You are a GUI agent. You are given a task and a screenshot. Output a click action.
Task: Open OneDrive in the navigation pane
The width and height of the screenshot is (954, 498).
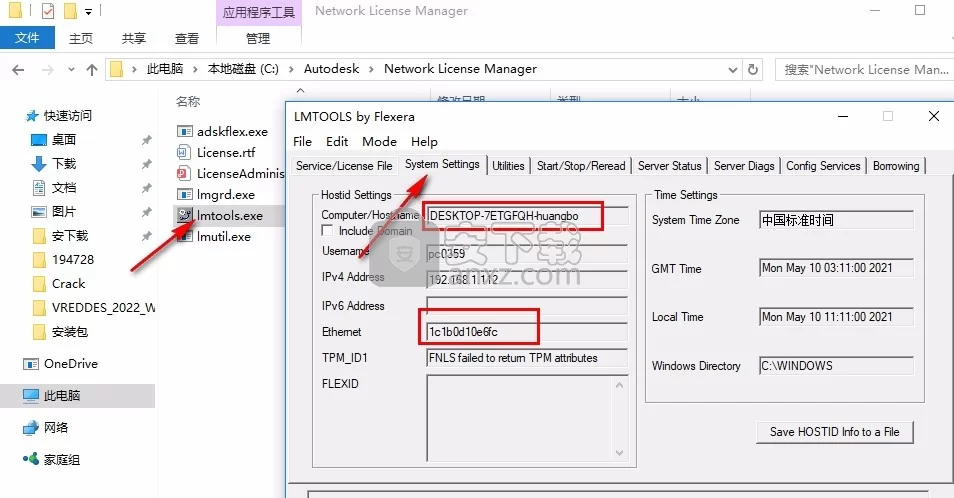[x=70, y=364]
